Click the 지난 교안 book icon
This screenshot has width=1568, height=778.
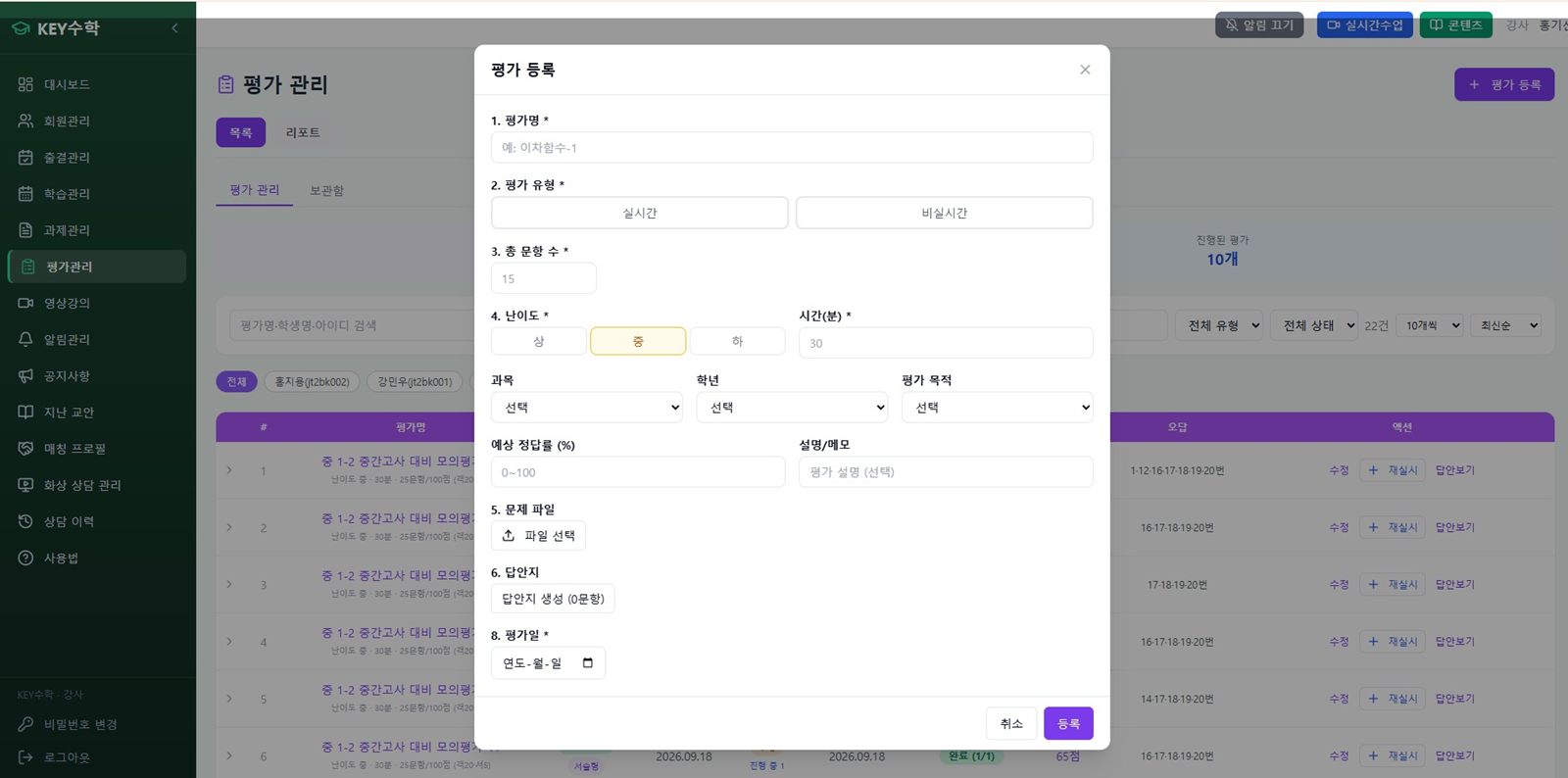point(25,413)
